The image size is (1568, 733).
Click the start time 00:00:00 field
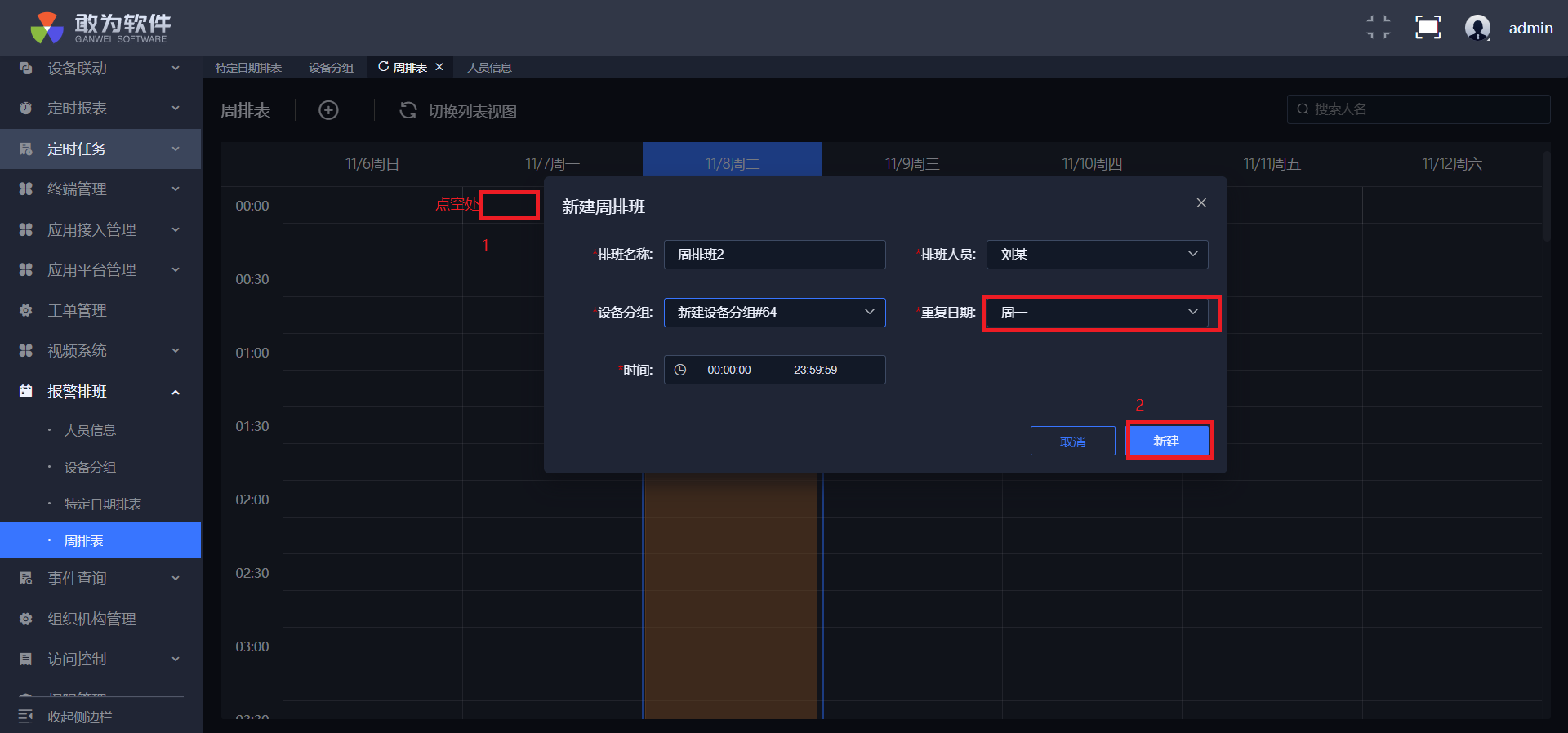[x=729, y=370]
